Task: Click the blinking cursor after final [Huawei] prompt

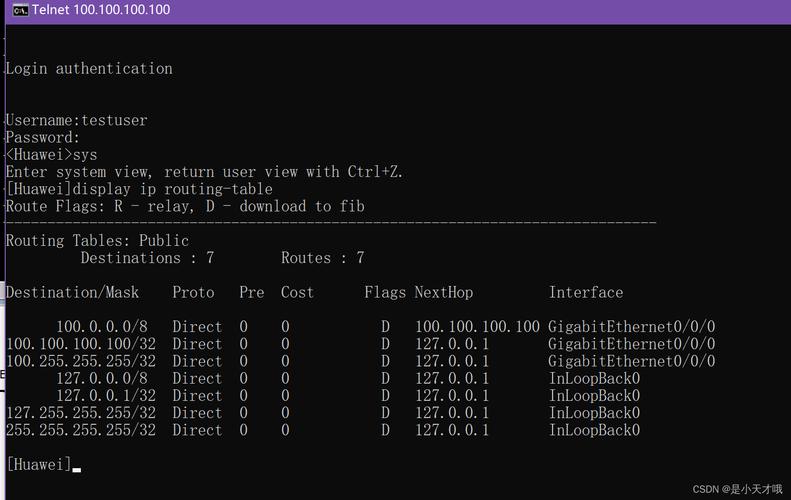Action: tap(77, 467)
